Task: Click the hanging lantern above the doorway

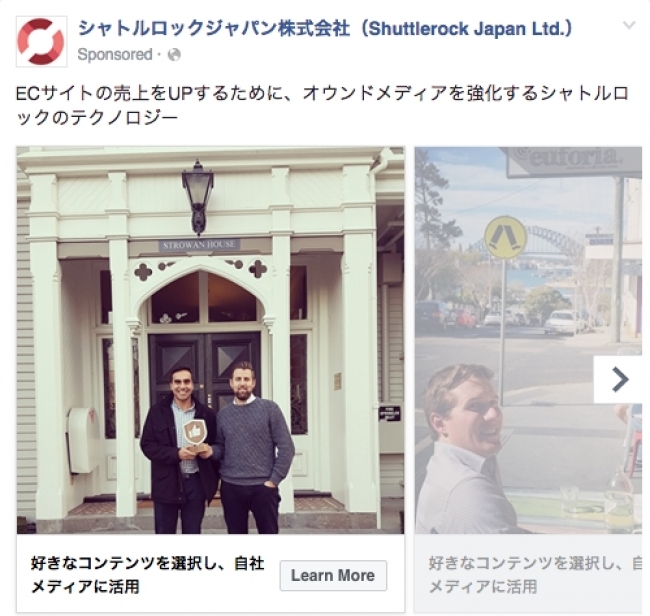Action: point(198,198)
